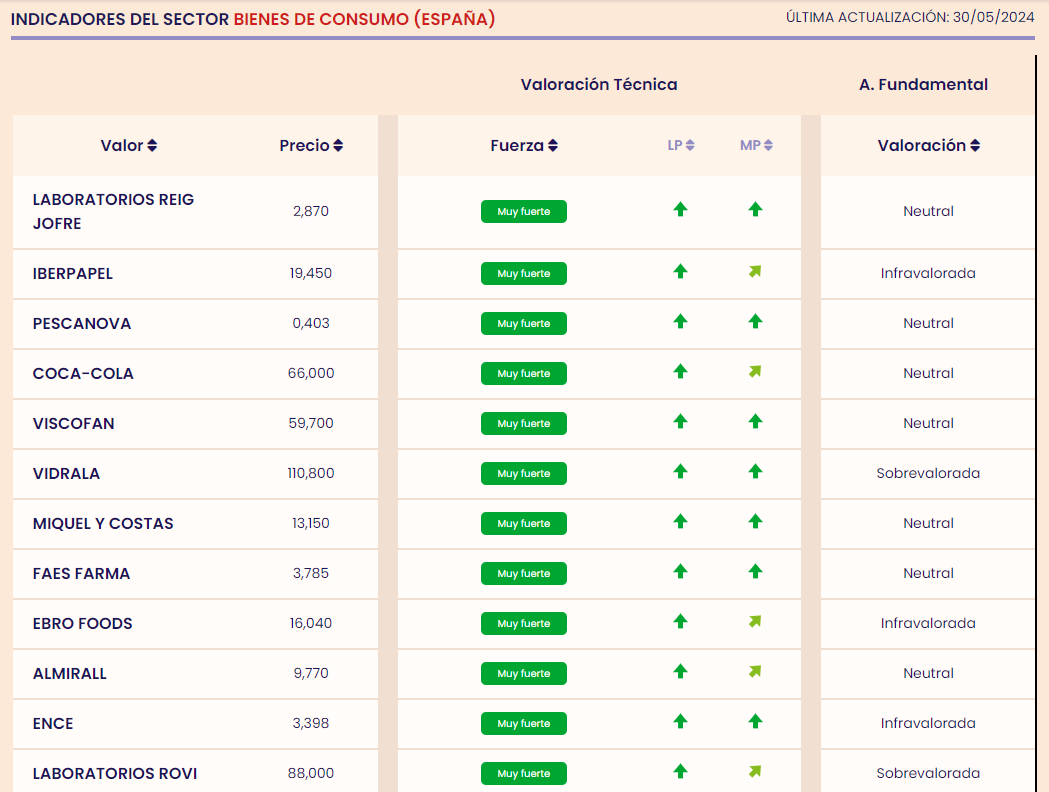
Task: Sort by Valoración column header
Action: 928,146
